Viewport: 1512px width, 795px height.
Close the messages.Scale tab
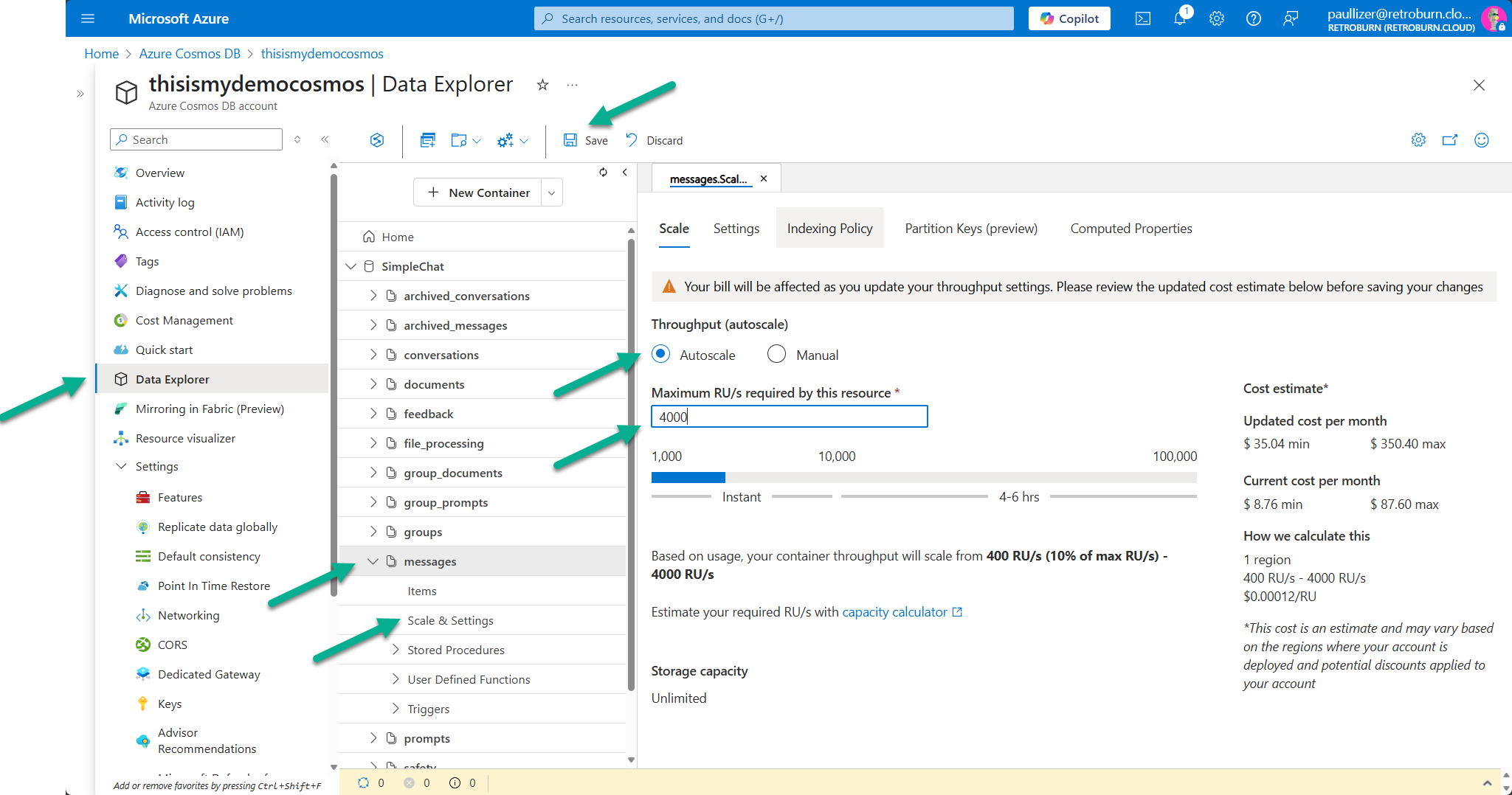point(764,178)
